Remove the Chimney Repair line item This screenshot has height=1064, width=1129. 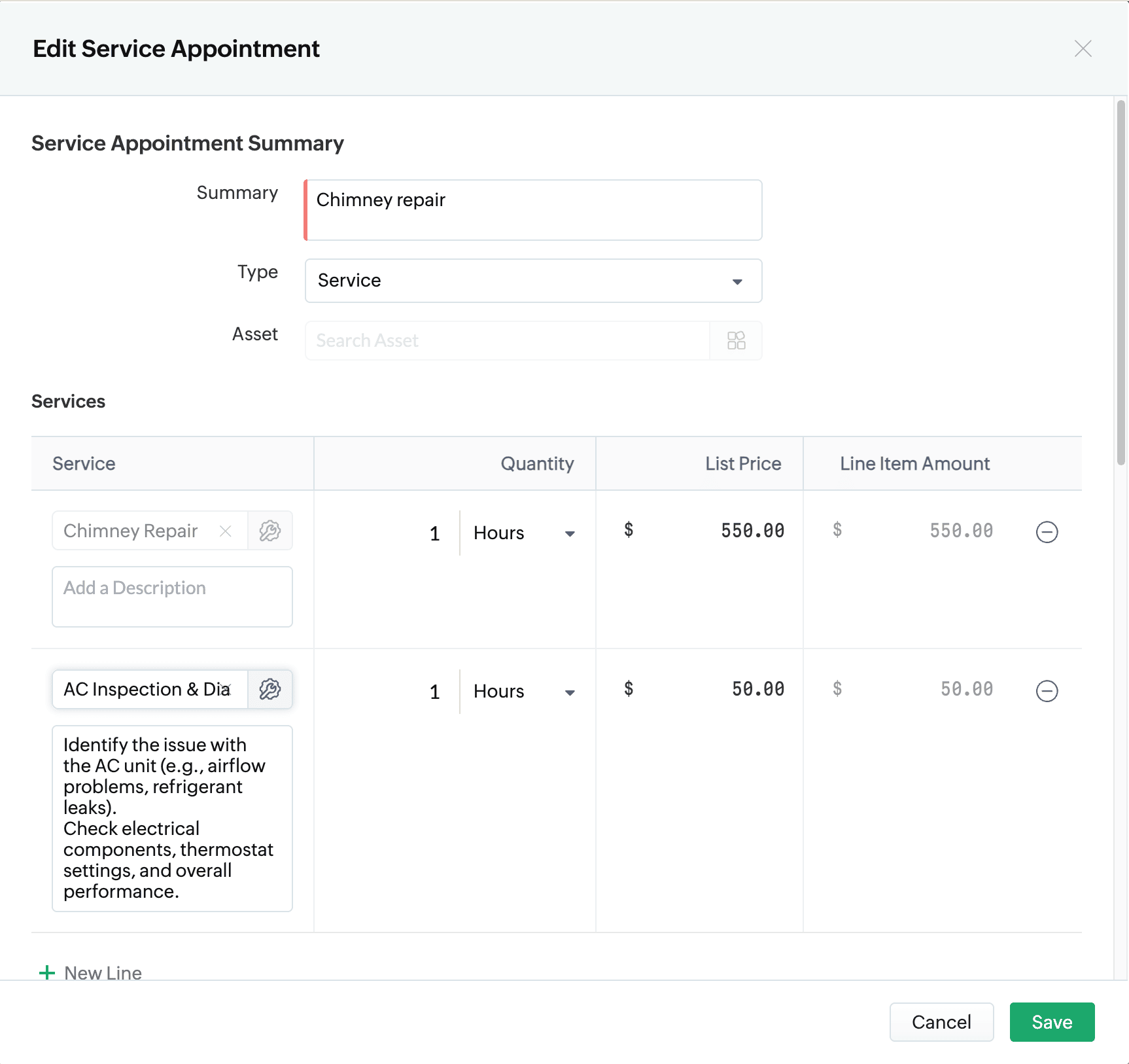[x=1047, y=532]
